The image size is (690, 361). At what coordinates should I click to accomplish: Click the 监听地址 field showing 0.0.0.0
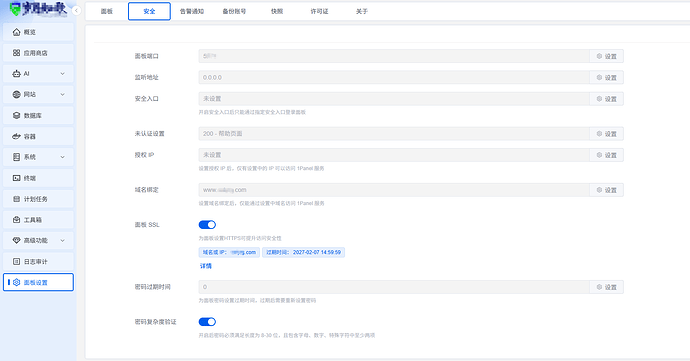coord(394,77)
